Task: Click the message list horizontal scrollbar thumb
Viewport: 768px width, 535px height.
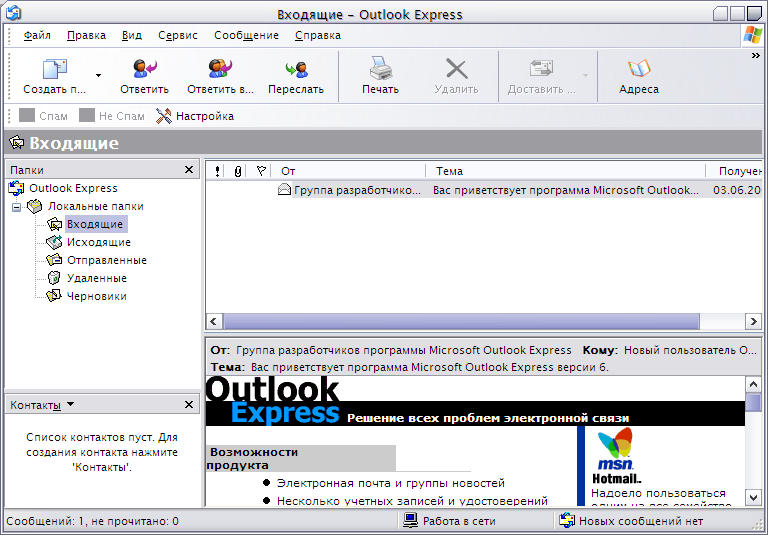Action: point(461,322)
